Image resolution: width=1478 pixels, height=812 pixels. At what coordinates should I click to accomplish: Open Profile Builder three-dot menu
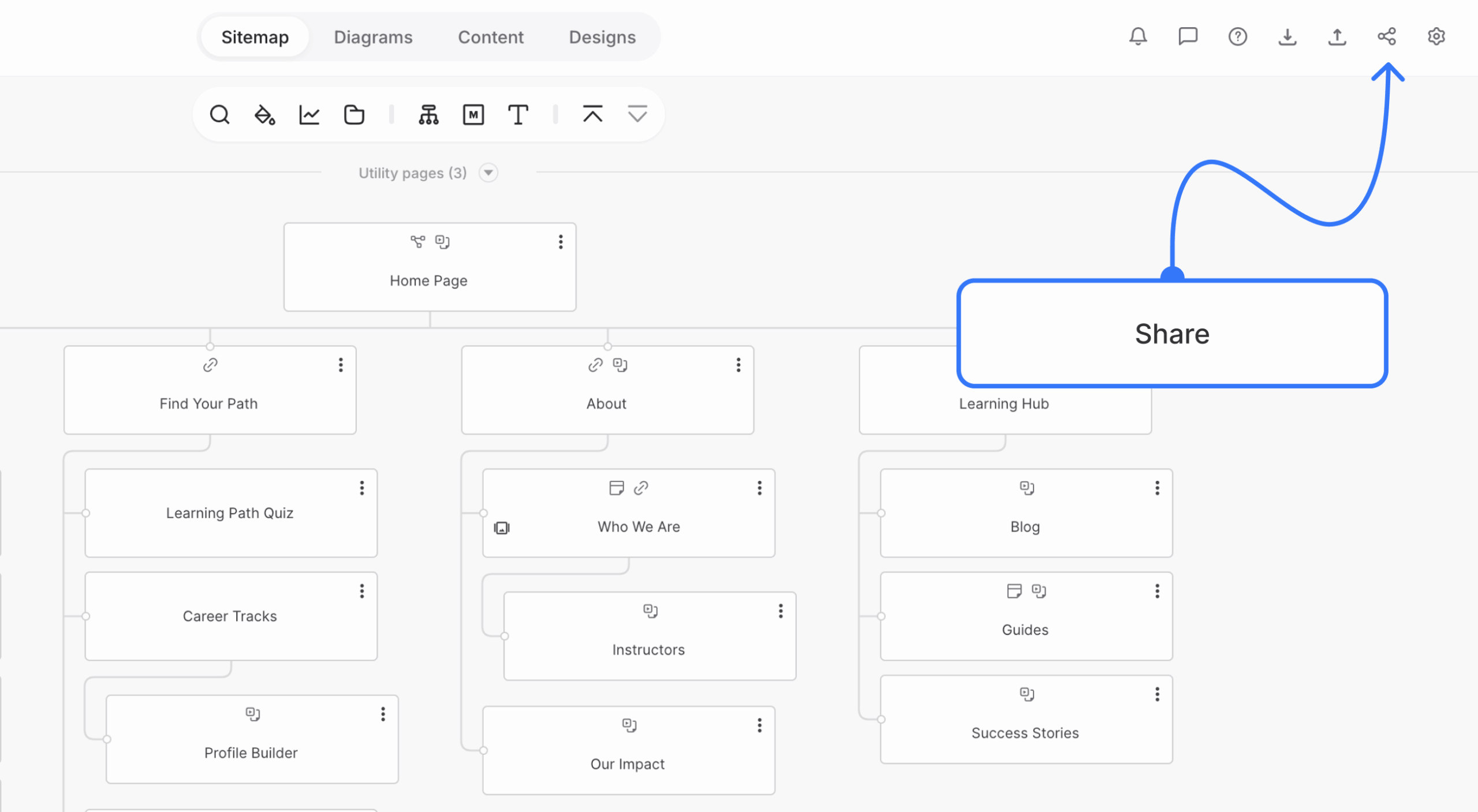pos(383,714)
